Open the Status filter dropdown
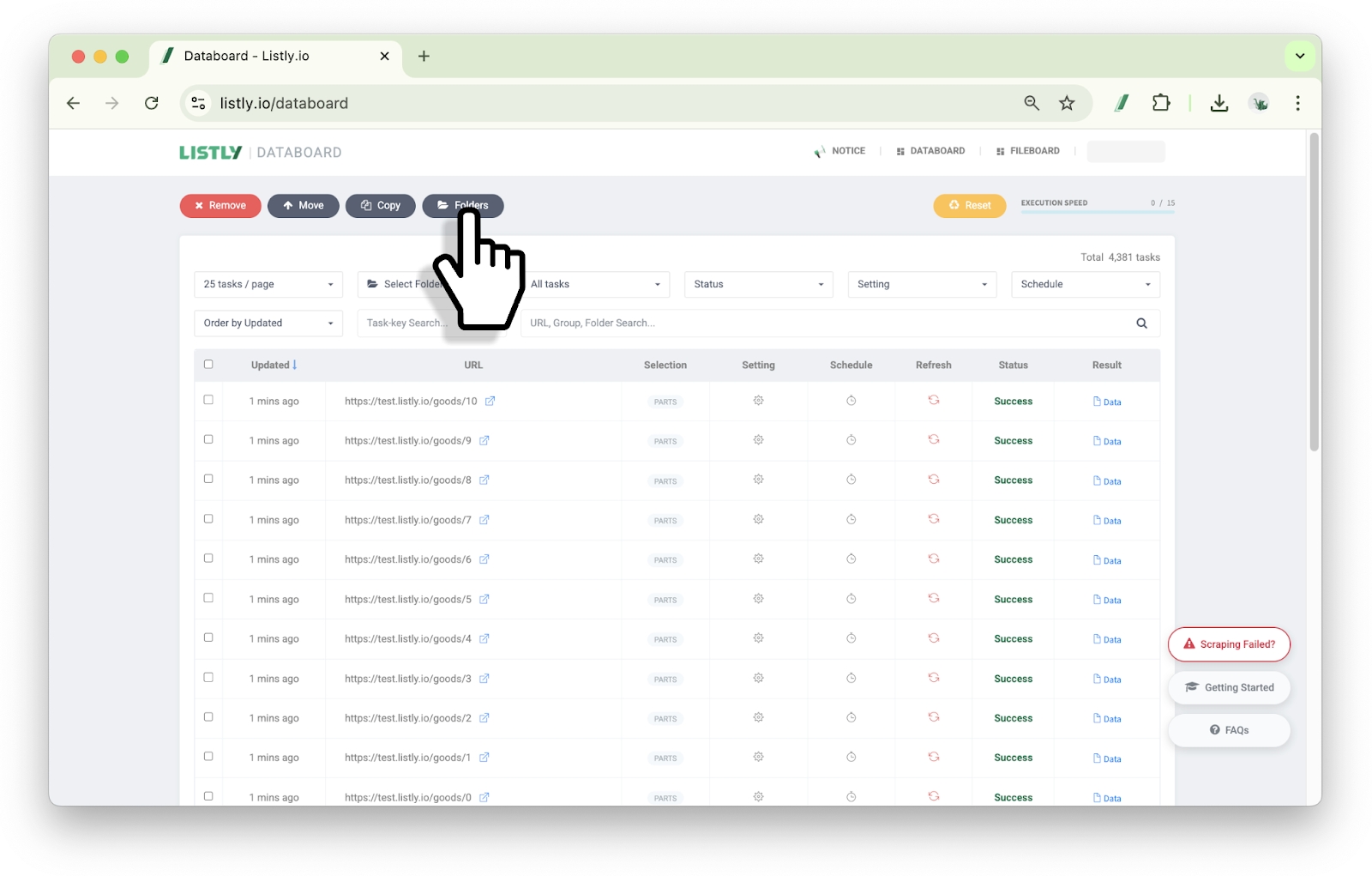The height and width of the screenshot is (876, 1372). point(758,284)
